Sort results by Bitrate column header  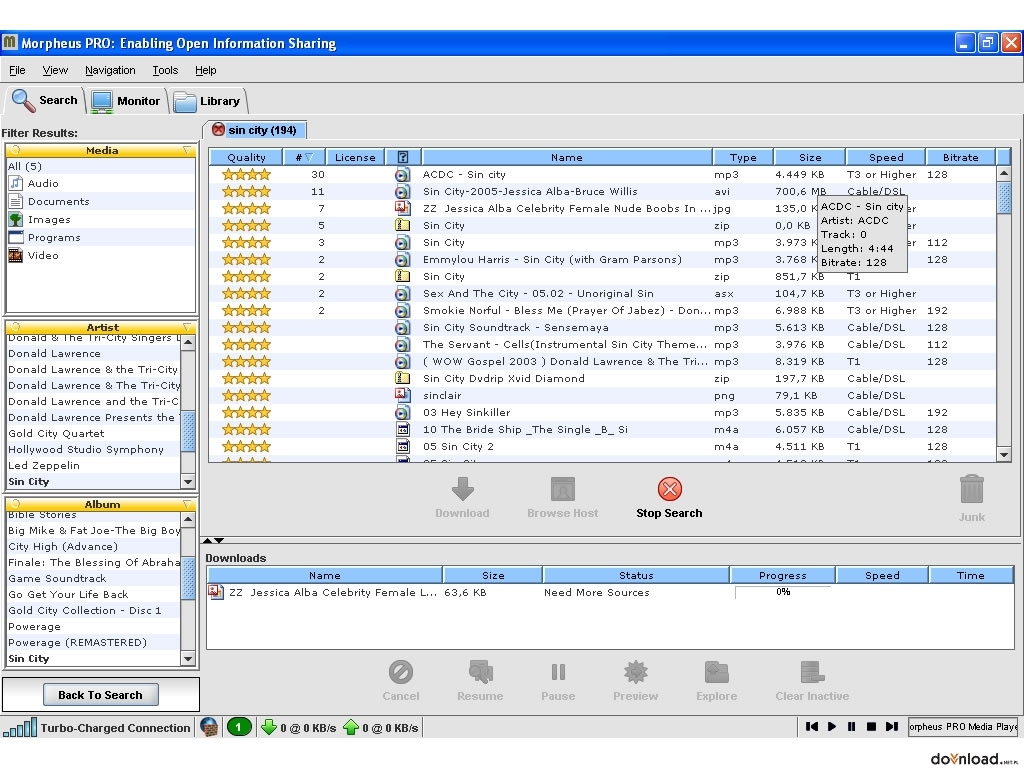tap(961, 157)
